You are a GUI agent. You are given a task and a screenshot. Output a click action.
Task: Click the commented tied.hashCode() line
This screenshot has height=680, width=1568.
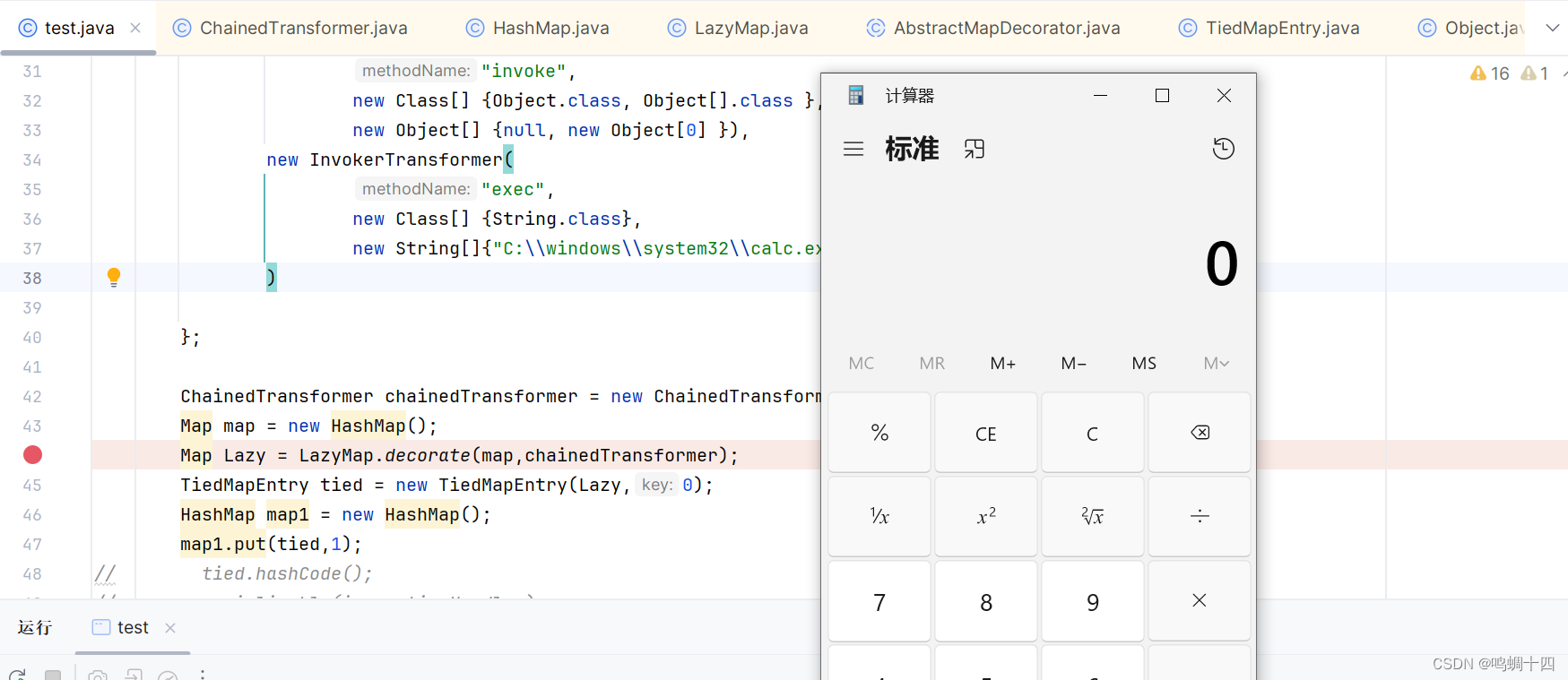point(287,573)
